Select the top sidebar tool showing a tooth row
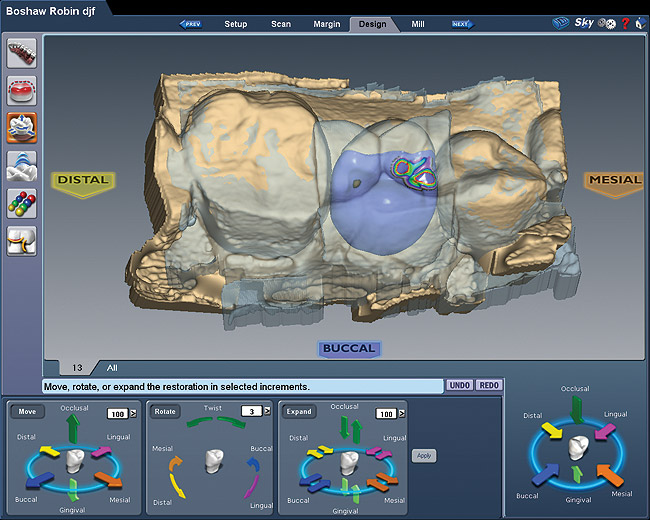 (x=22, y=53)
